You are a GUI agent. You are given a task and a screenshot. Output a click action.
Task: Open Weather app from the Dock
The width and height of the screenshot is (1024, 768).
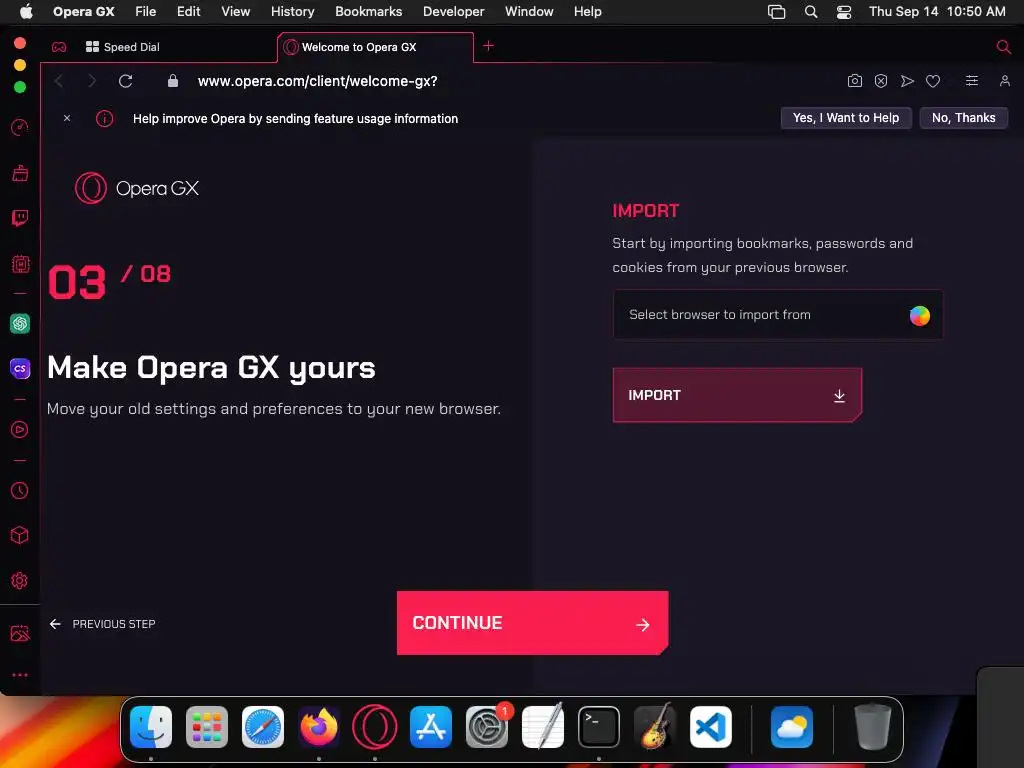(792, 727)
